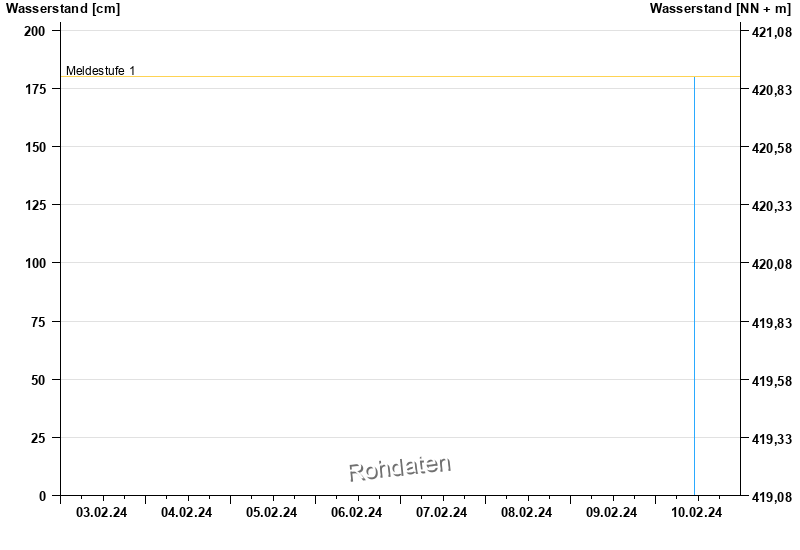800x550 pixels.
Task: Click the 07.02.24 date label
Action: click(442, 513)
